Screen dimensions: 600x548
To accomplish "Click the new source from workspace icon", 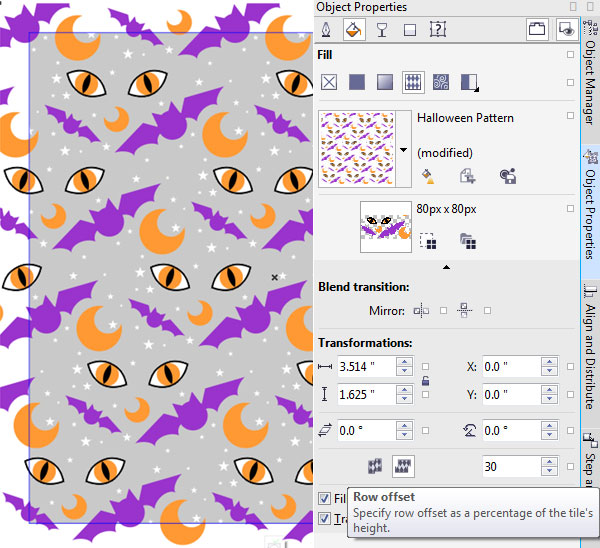I will pos(427,241).
